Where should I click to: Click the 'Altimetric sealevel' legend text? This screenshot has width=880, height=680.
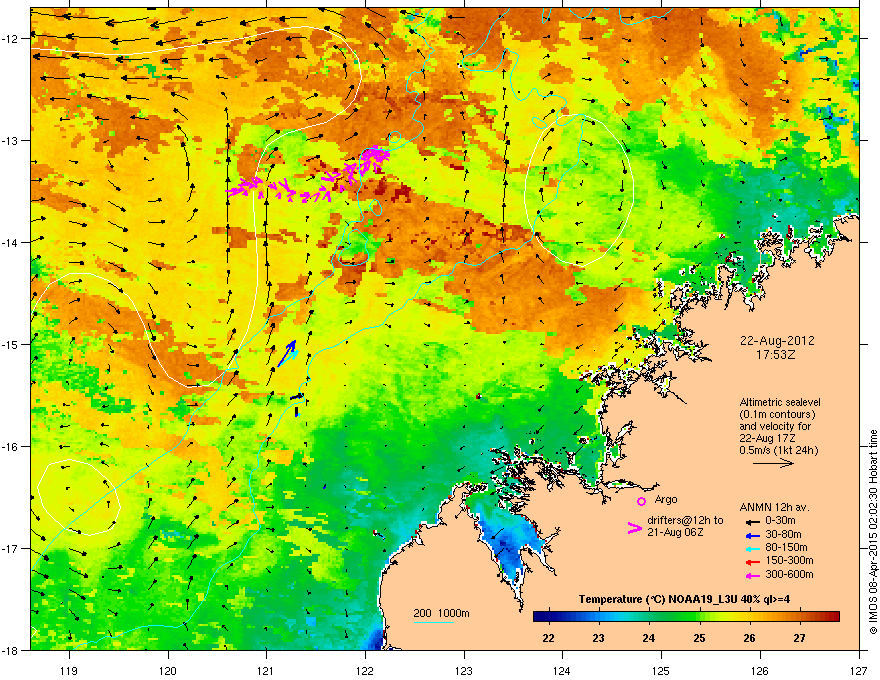780,402
